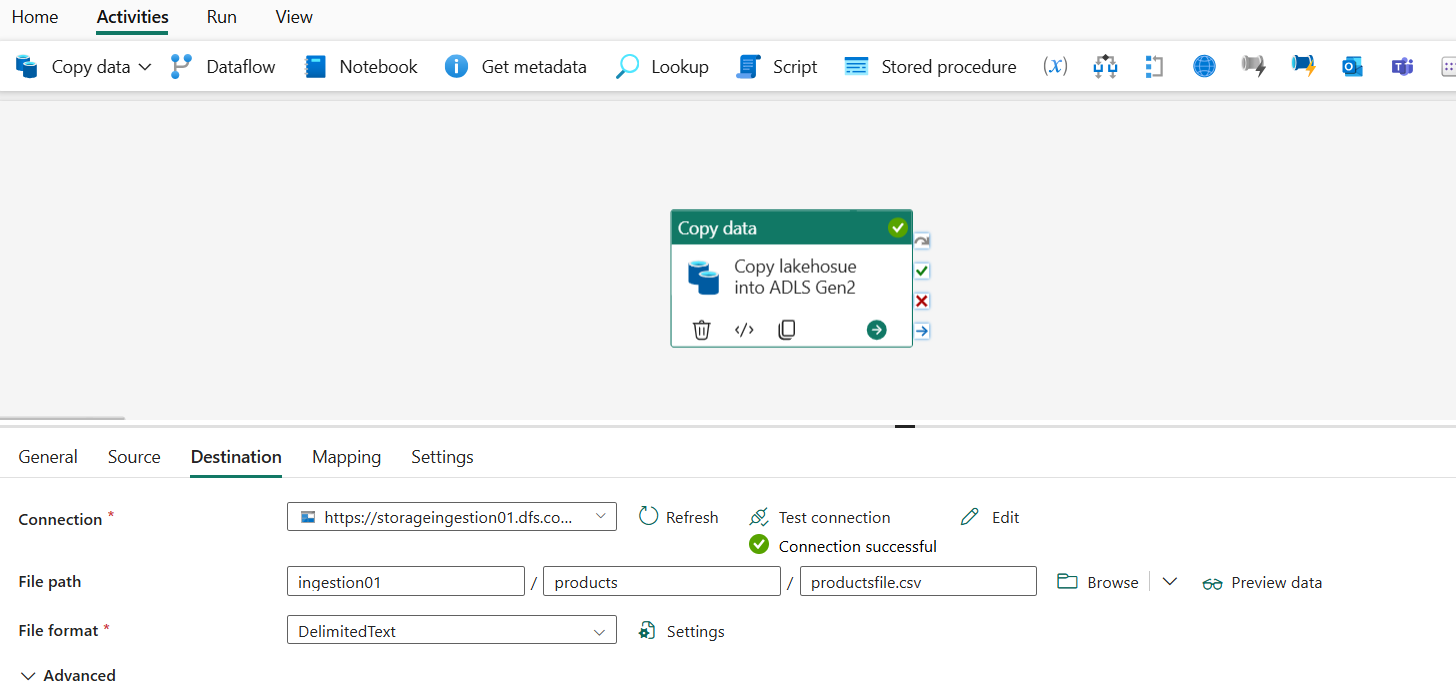The height and width of the screenshot is (691, 1456).
Task: Duplicate the Copy data activity
Action: point(787,329)
